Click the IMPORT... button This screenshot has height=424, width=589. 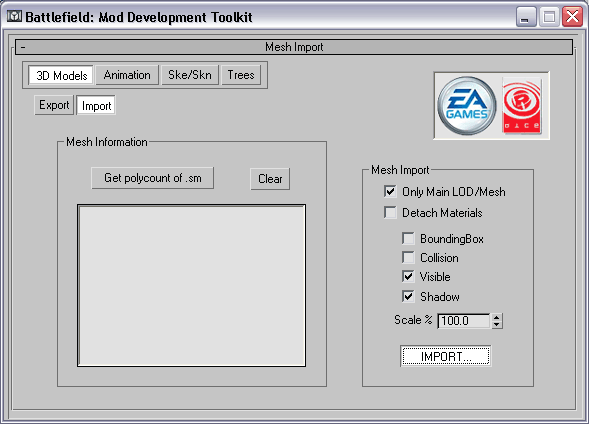click(x=446, y=356)
